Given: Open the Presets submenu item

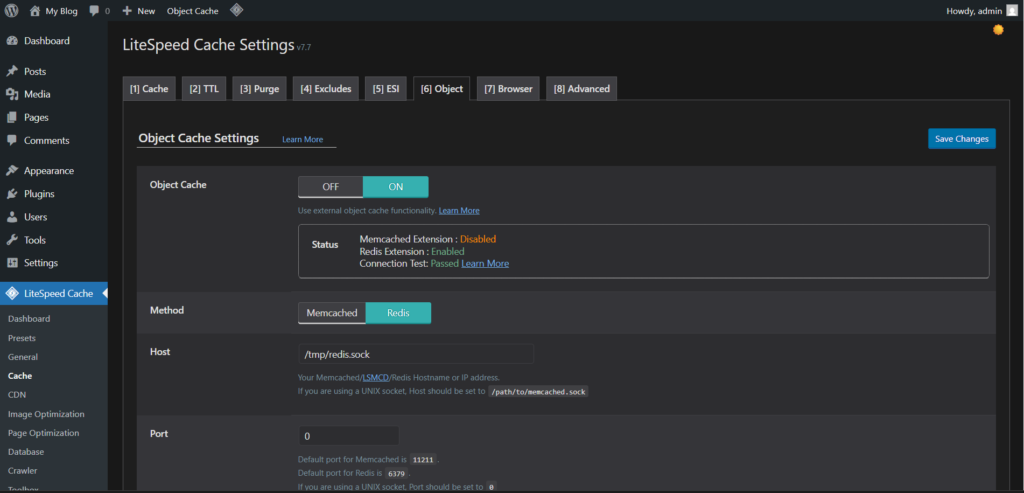Looking at the screenshot, I should [x=22, y=338].
